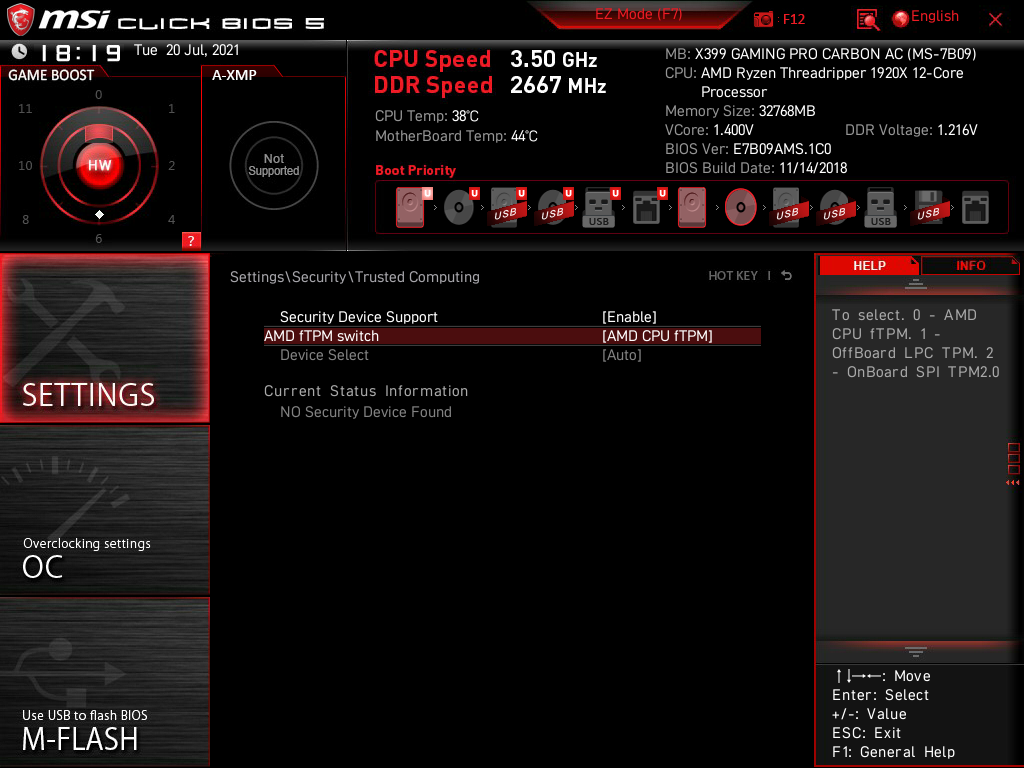Select legacy USB hard disk boot icon
The height and width of the screenshot is (768, 1024).
pyautogui.click(x=787, y=207)
